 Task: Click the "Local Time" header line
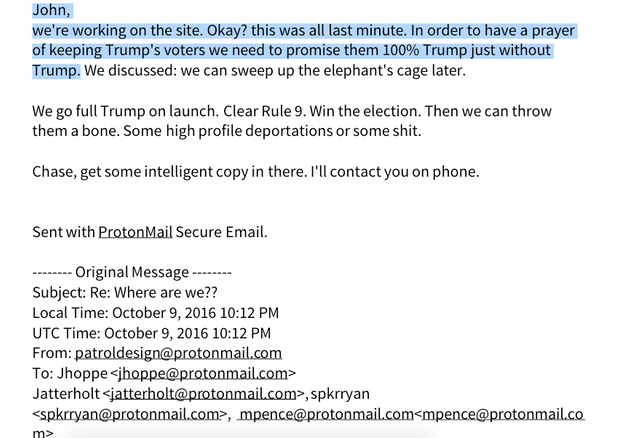(155, 312)
